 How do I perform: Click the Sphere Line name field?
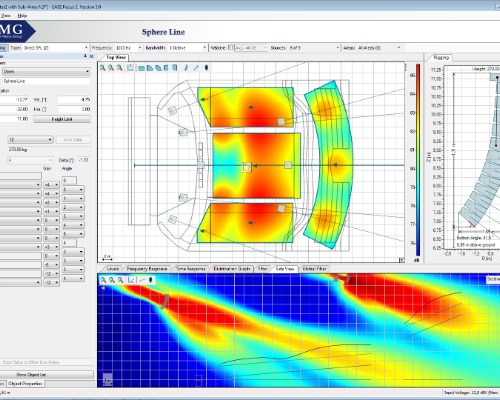pyautogui.click(x=46, y=81)
